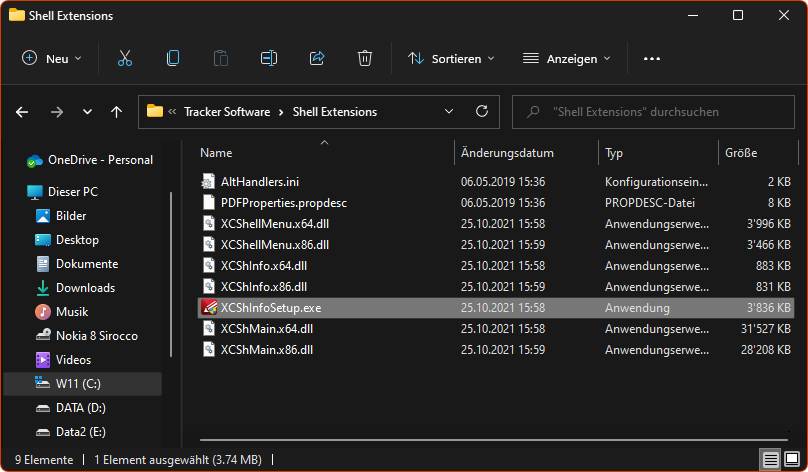808x472 pixels.
Task: Select the AltHandlers.ini file icon
Action: coord(208,181)
